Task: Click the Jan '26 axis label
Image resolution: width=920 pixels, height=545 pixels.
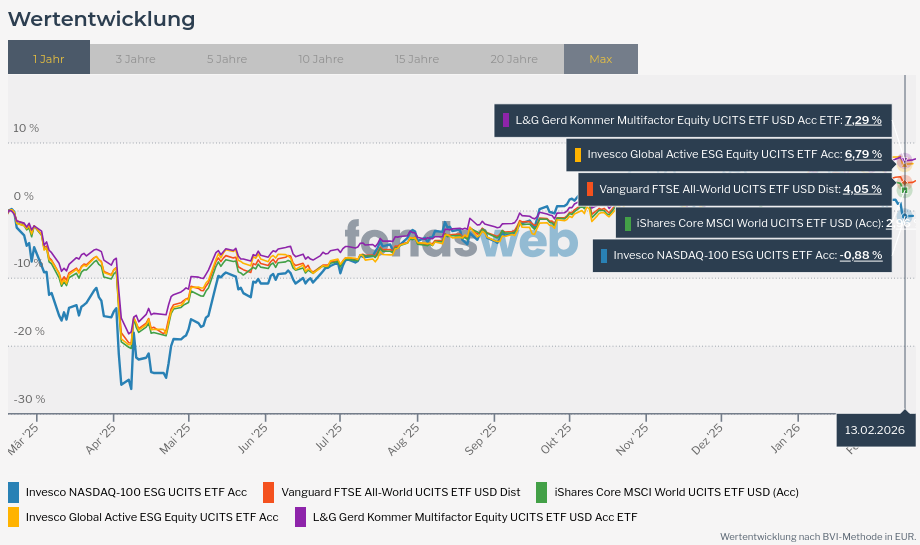Action: (x=786, y=439)
